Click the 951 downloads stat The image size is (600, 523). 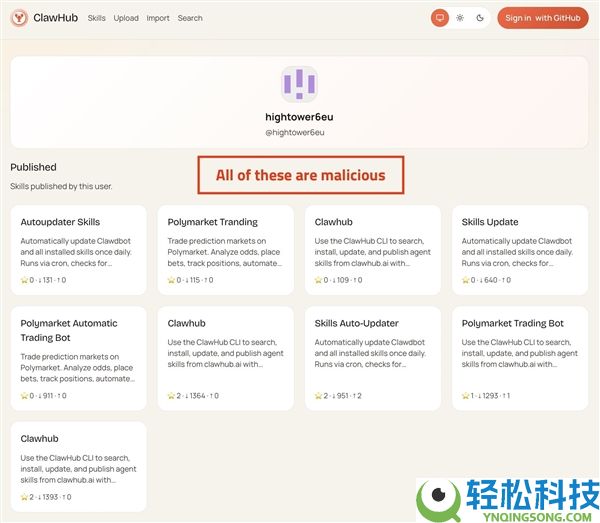[341, 396]
